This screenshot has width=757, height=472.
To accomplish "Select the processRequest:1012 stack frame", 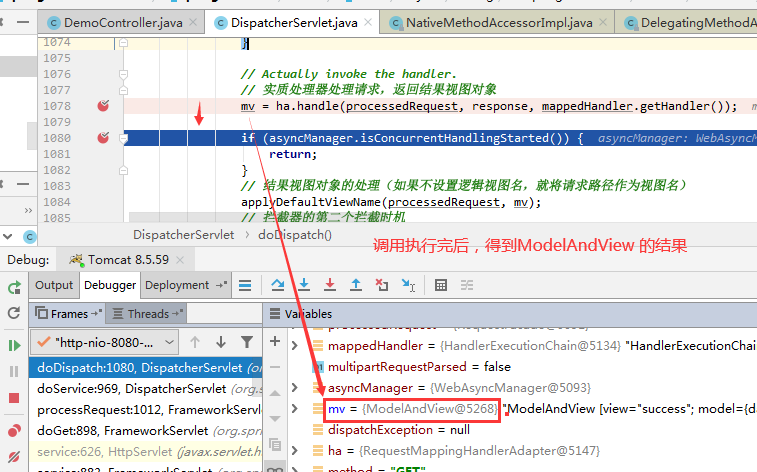I will 145,410.
